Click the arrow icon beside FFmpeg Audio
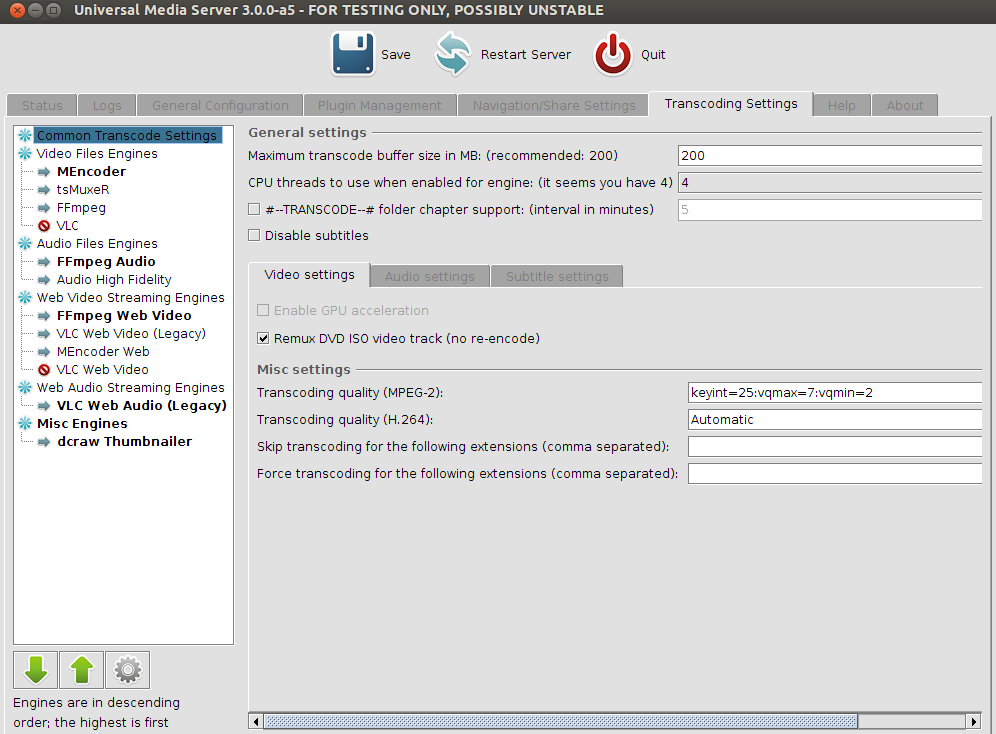 [x=44, y=262]
